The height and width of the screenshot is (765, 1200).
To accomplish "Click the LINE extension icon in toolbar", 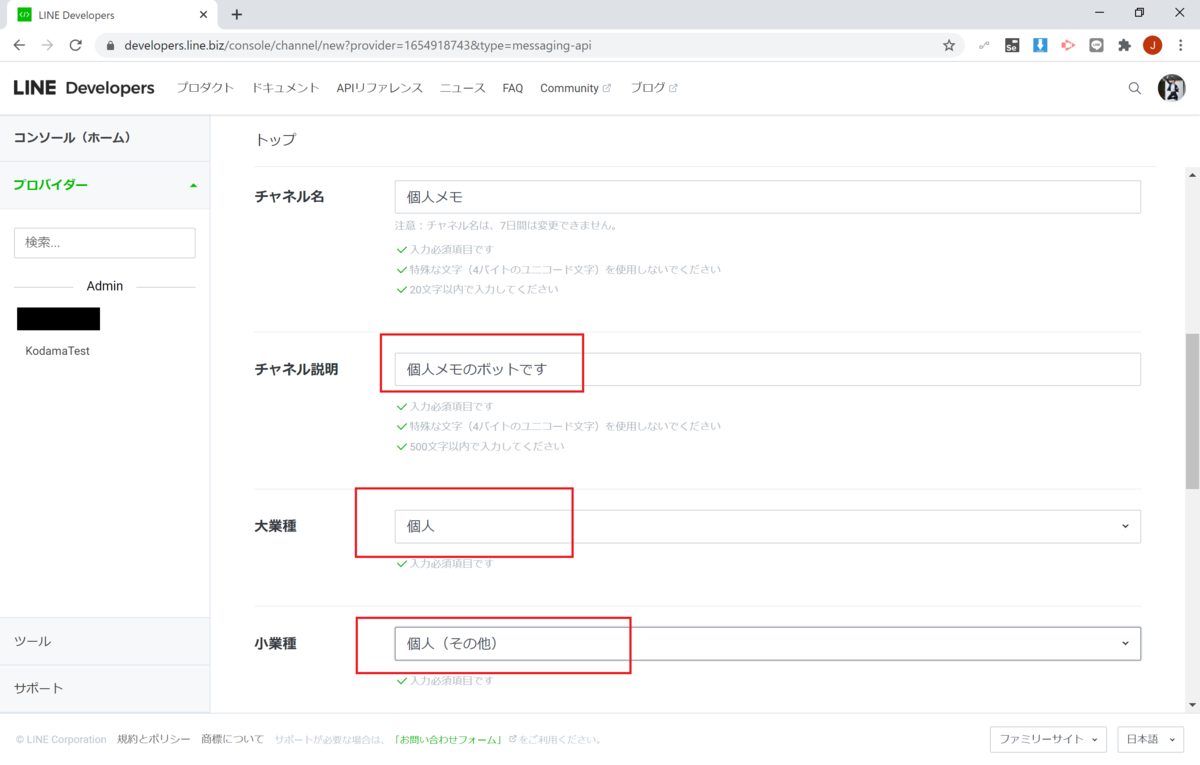I will 1096,45.
